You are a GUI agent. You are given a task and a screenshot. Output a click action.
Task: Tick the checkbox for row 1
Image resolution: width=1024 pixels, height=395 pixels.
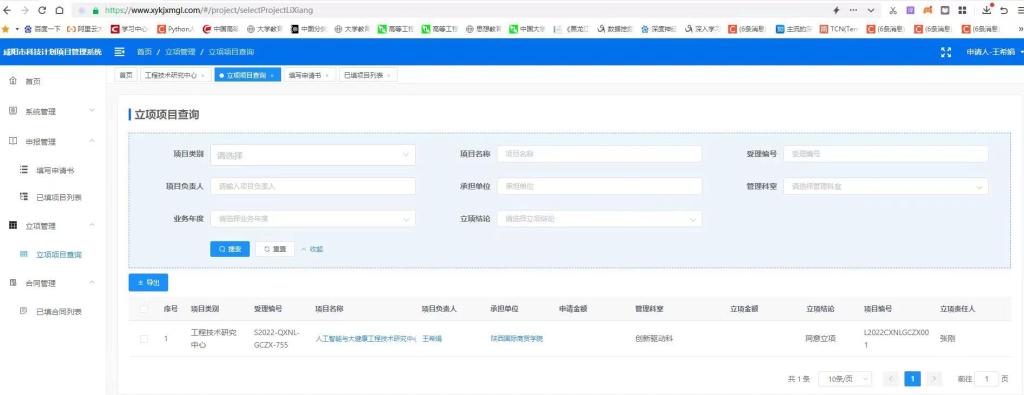click(144, 339)
